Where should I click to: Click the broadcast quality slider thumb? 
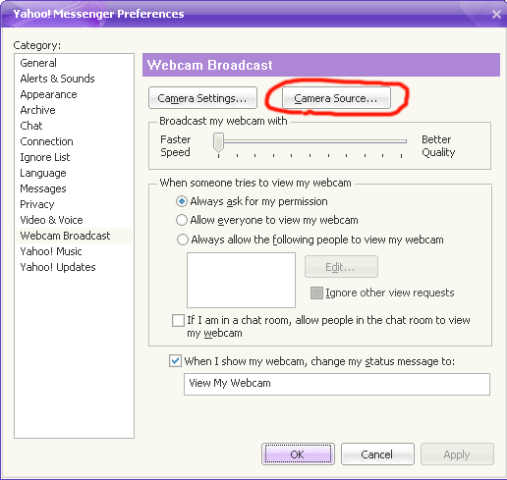click(218, 143)
